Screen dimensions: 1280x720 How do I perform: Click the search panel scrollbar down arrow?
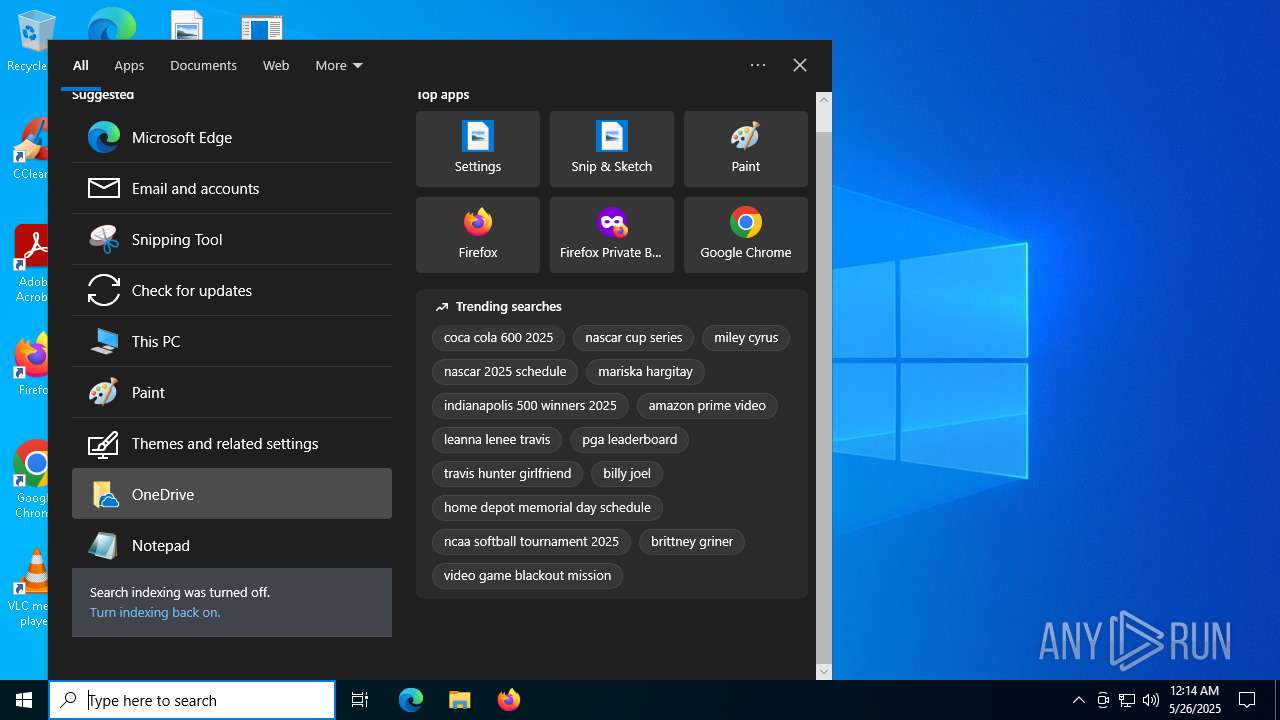tap(824, 672)
